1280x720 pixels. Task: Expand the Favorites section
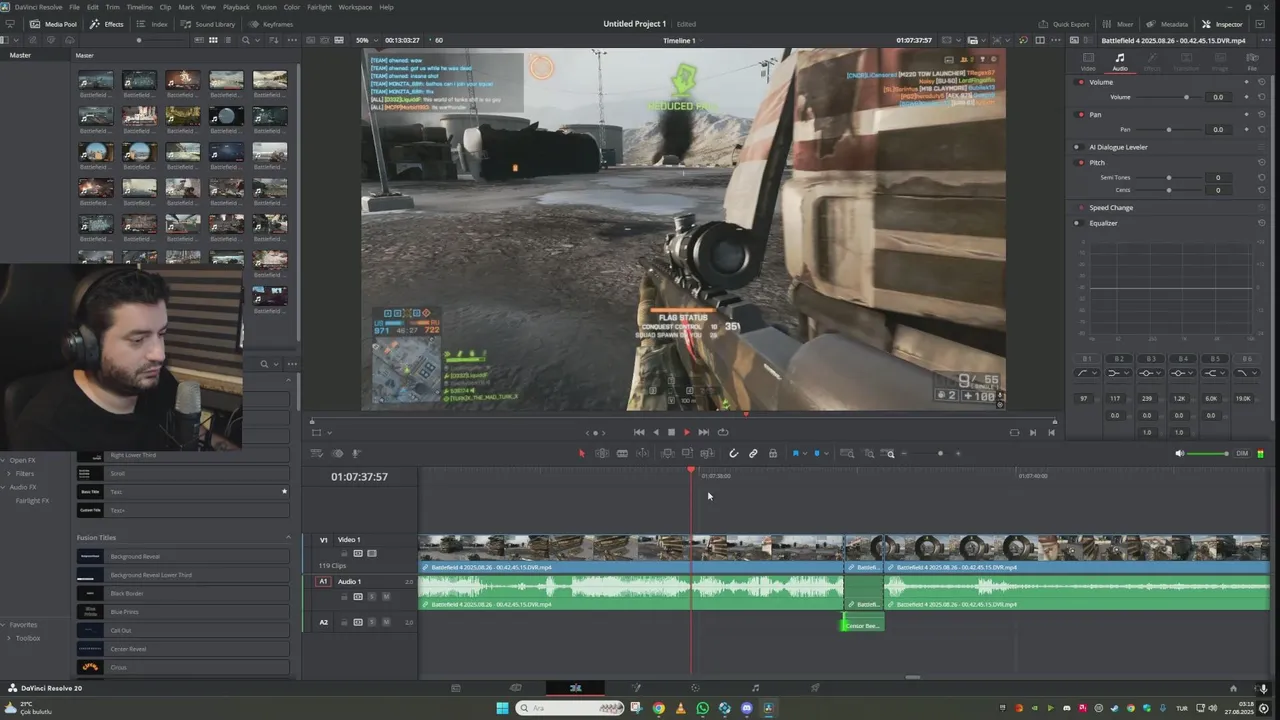(5, 624)
